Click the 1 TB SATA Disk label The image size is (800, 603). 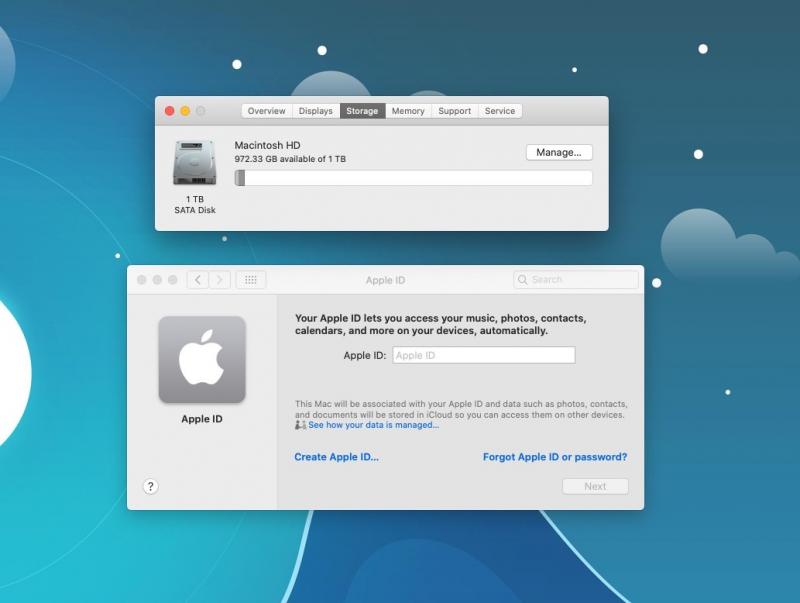click(195, 205)
